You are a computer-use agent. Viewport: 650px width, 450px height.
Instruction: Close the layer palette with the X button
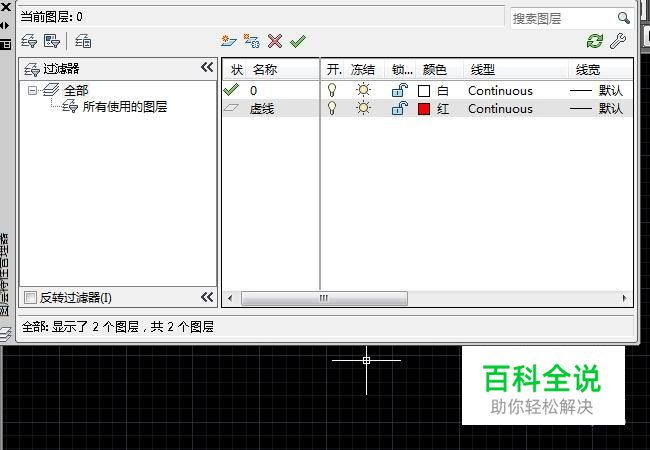(6, 7)
